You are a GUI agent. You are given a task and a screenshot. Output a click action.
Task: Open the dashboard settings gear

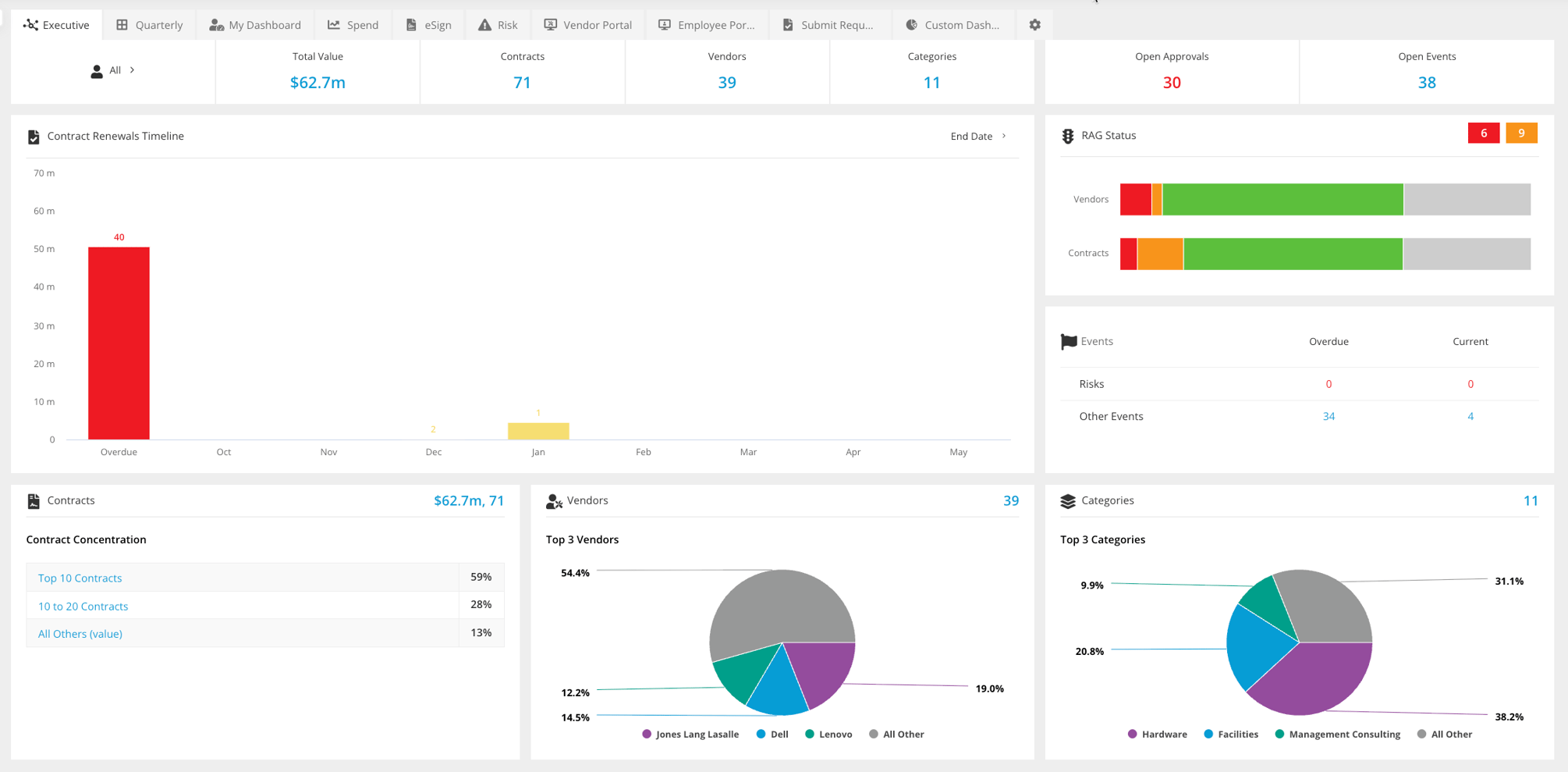[x=1034, y=24]
